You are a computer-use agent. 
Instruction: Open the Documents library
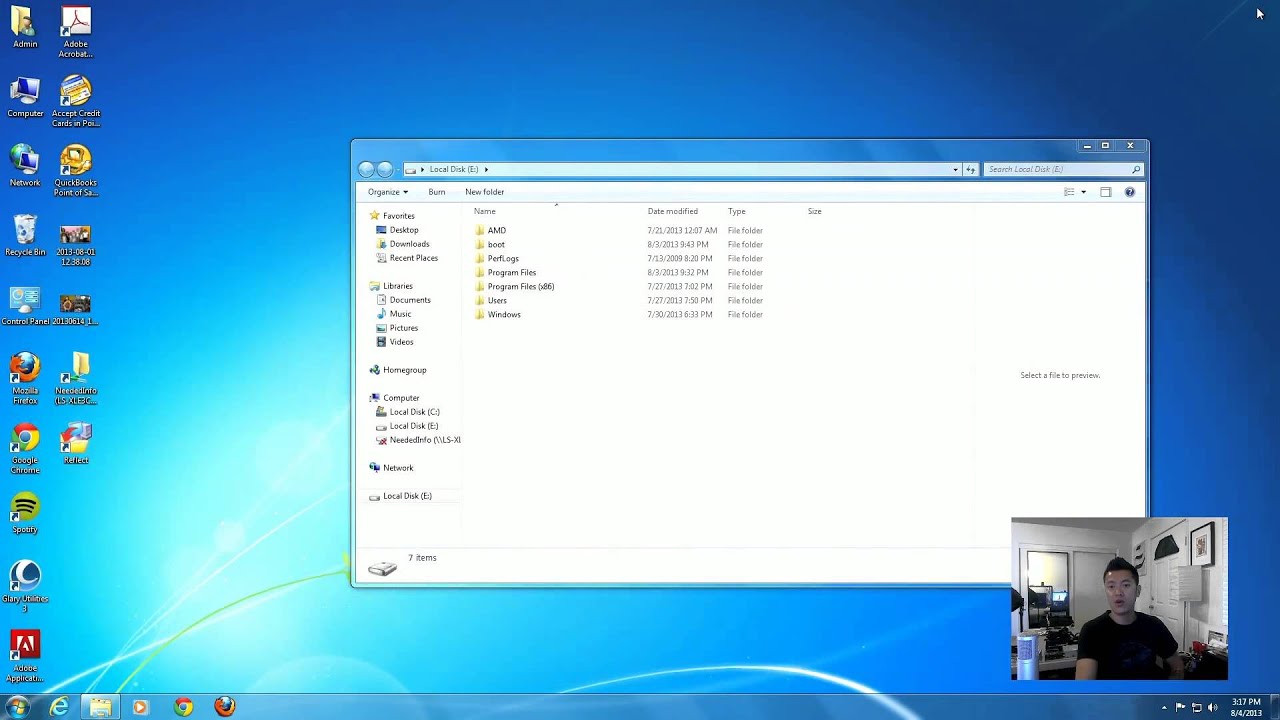click(410, 300)
